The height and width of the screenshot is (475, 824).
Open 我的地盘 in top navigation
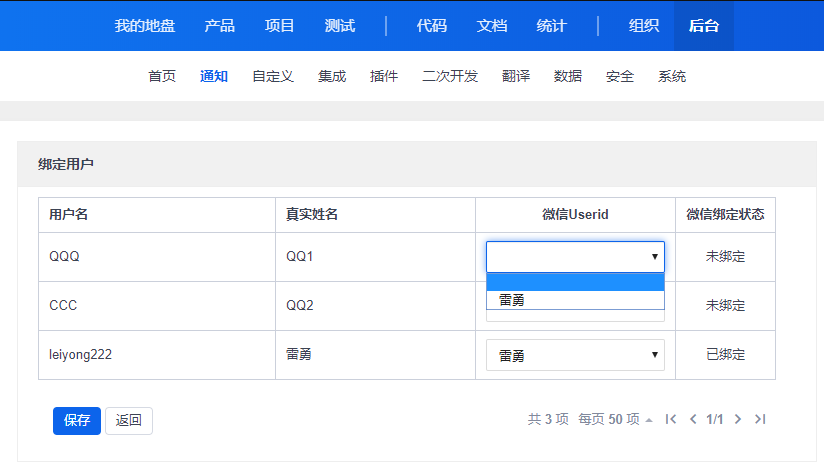click(x=144, y=26)
